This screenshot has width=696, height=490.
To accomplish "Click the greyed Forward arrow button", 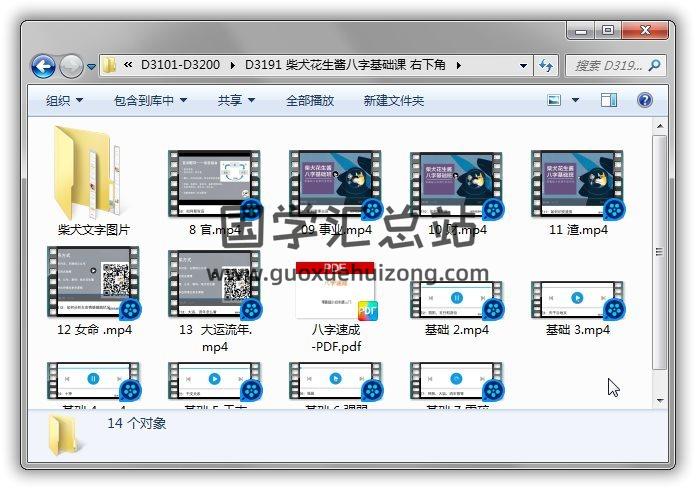I will [71, 66].
